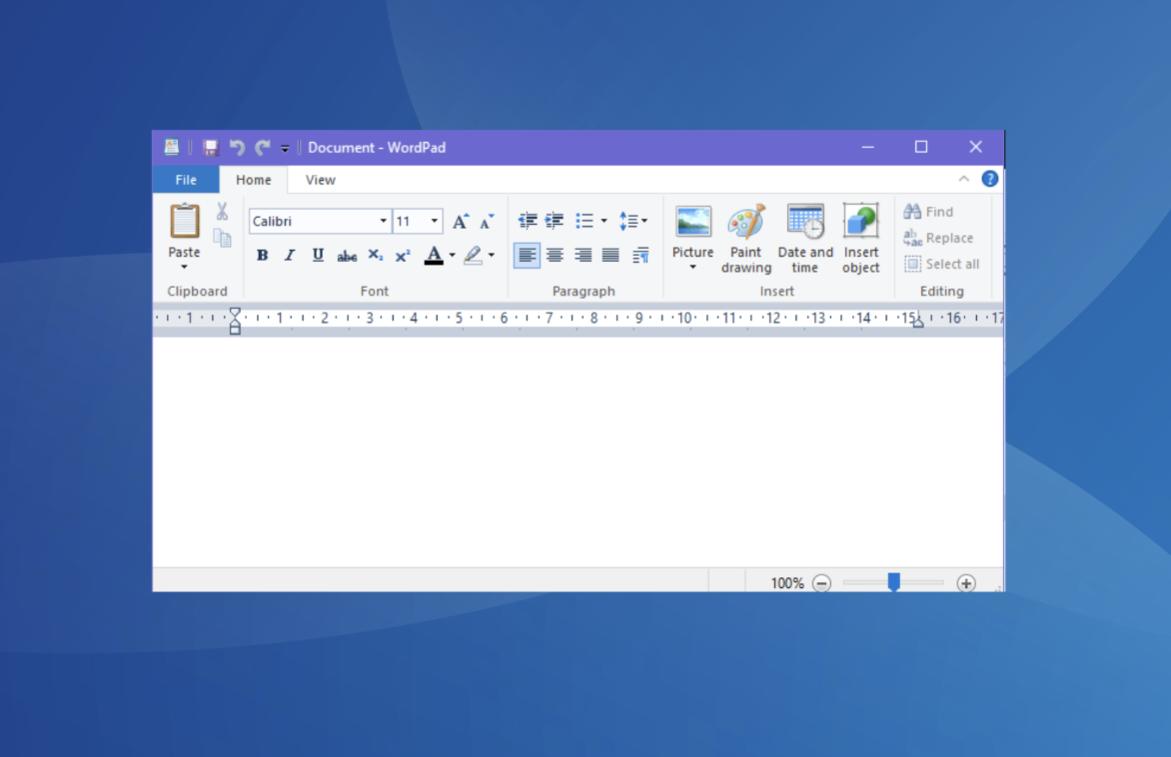Click the 100% zoom level text
Screen dimensions: 1171x757
(787, 583)
